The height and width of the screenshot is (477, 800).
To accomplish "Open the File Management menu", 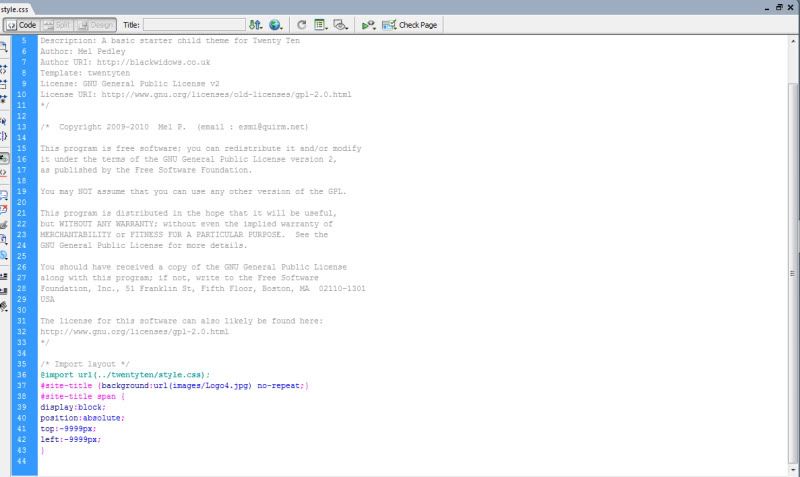I will pyautogui.click(x=256, y=24).
